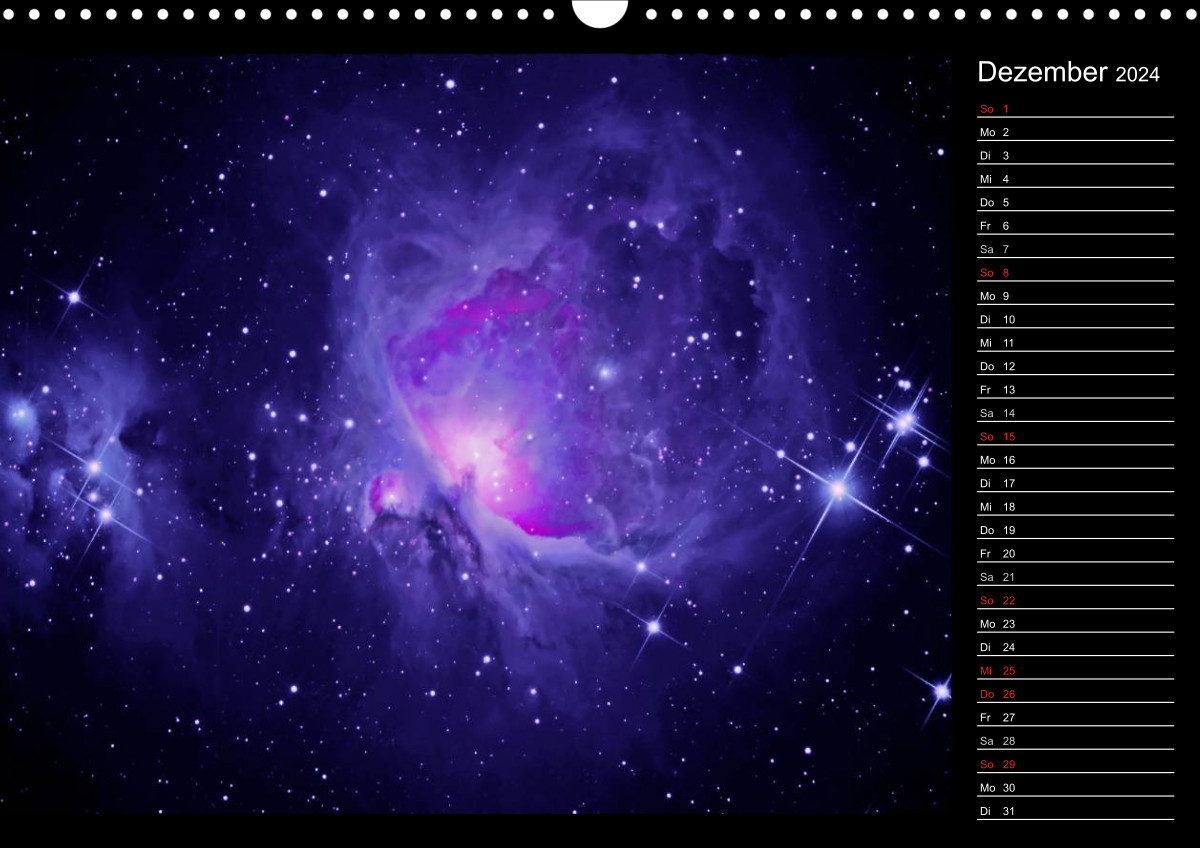Screen dimensions: 1200x848
Task: Select the Di 3 date row
Action: (1075, 155)
